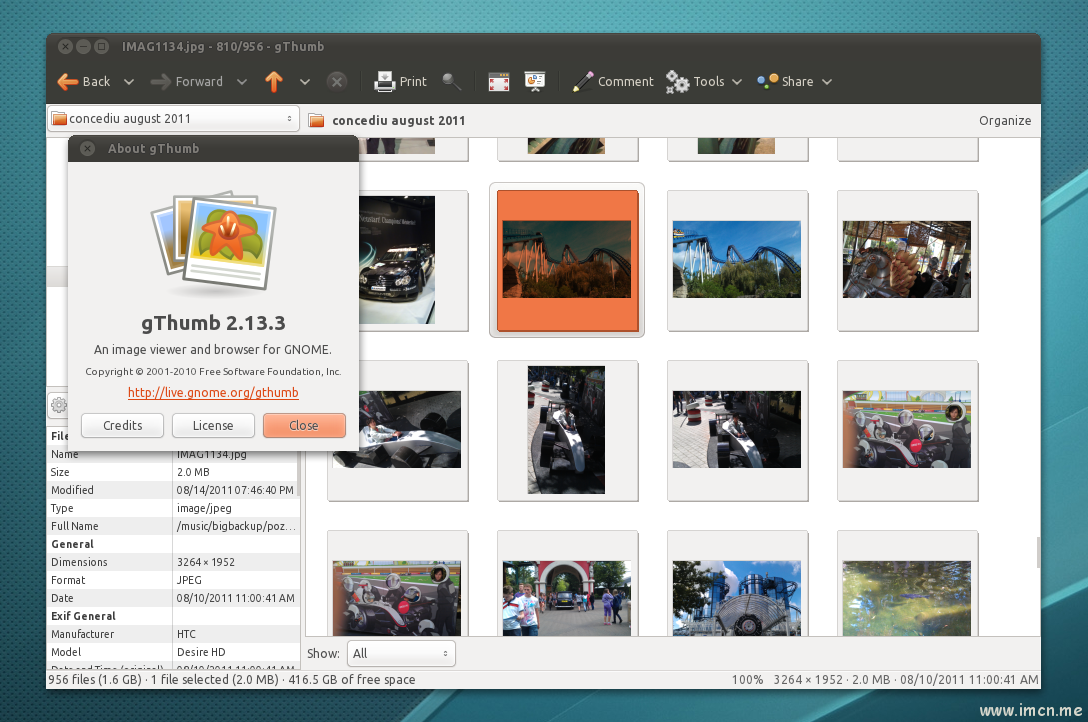Click the magnifier find icon

[452, 82]
